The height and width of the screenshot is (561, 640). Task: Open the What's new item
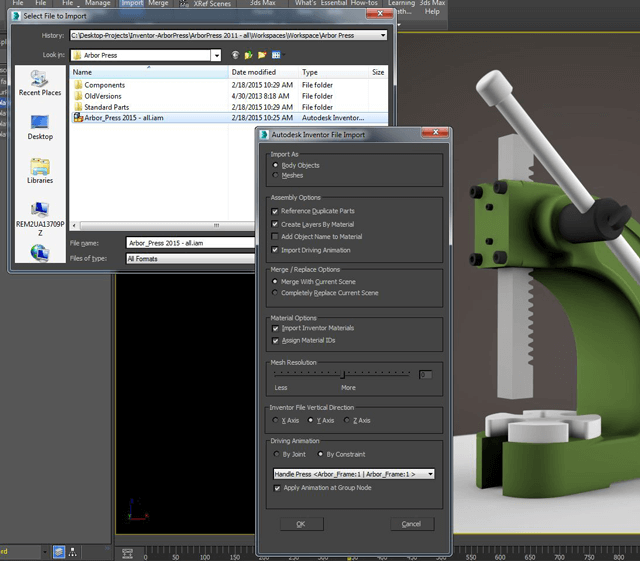tap(306, 3)
